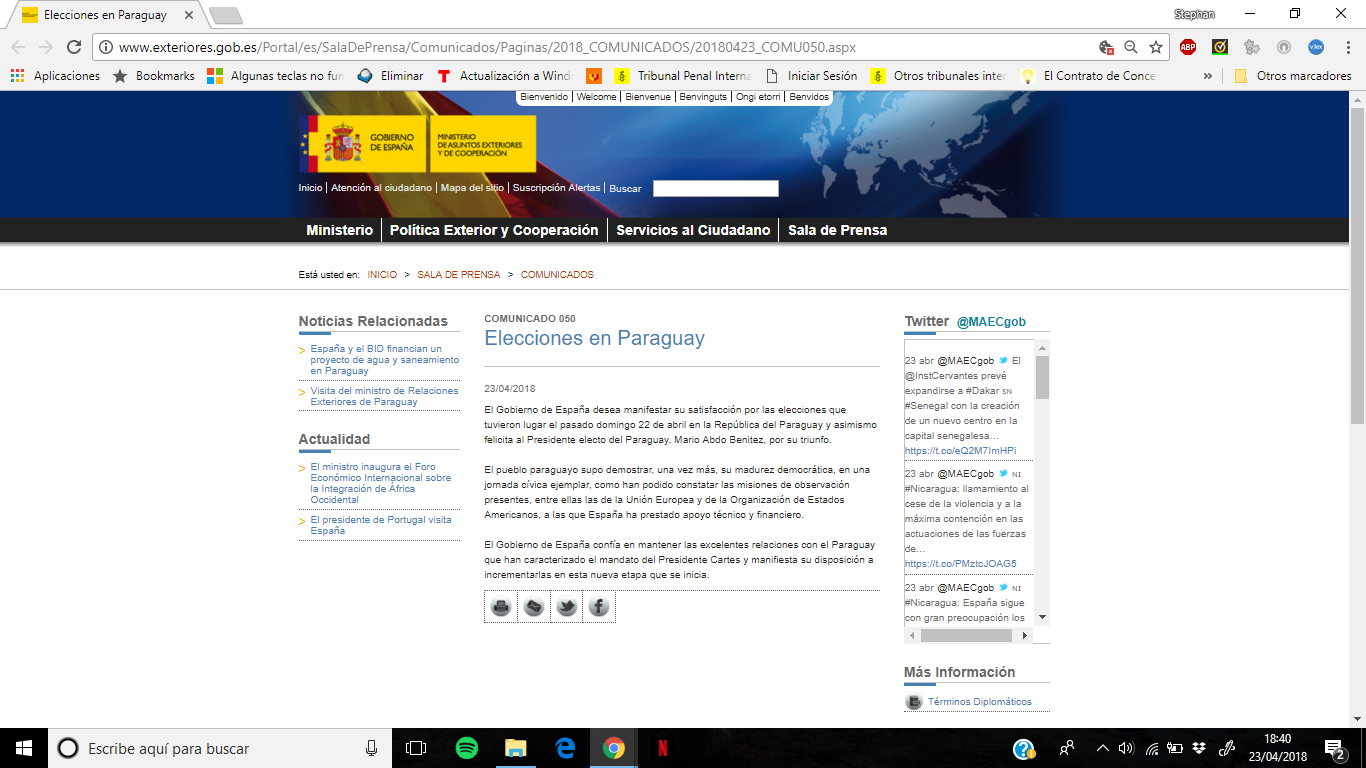Viewport: 1366px width, 768px height.
Task: Open Spotify from the taskbar
Action: click(x=466, y=748)
